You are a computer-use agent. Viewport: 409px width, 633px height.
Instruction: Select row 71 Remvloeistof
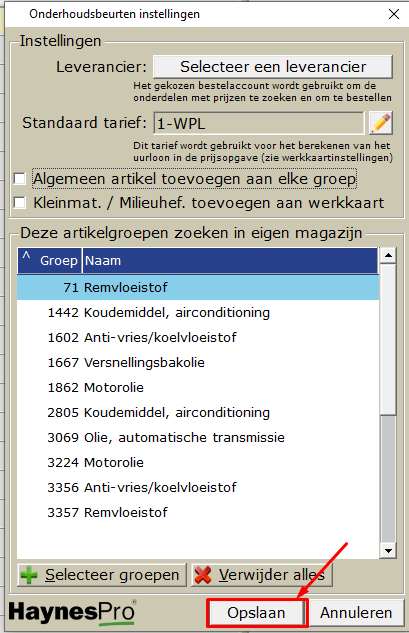(x=198, y=287)
